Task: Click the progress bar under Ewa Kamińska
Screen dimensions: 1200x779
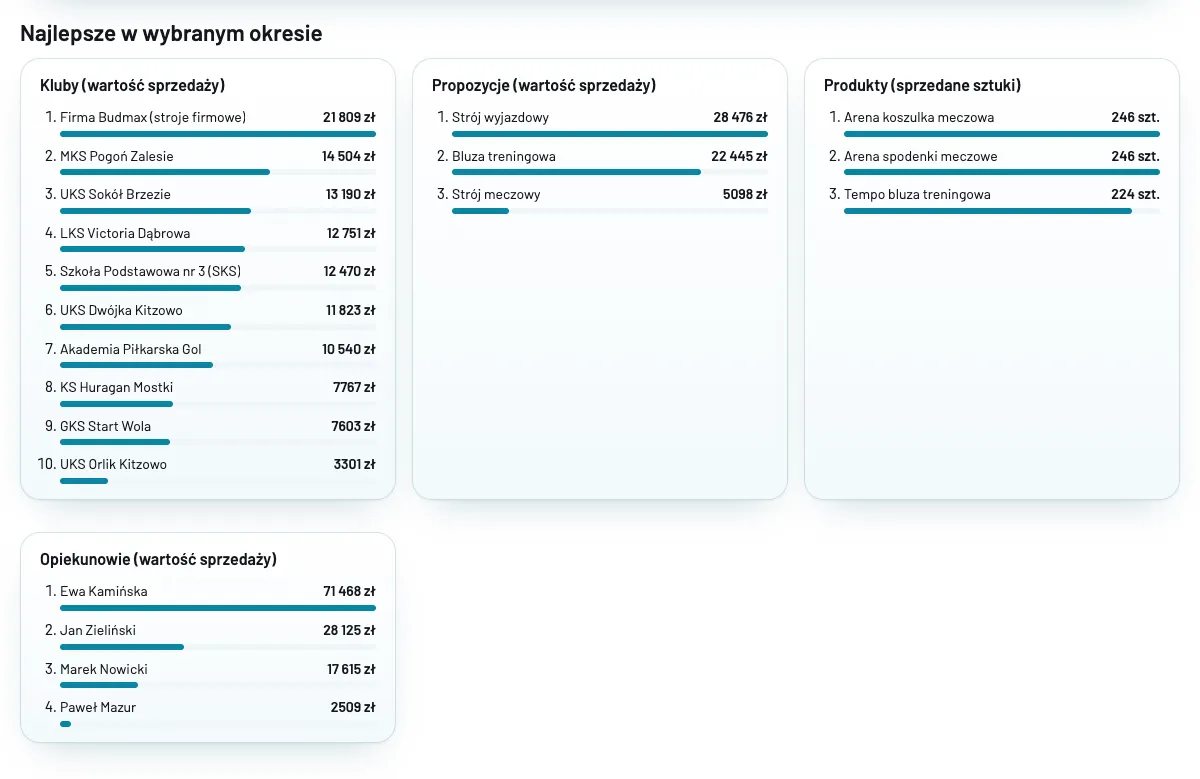Action: (x=218, y=608)
